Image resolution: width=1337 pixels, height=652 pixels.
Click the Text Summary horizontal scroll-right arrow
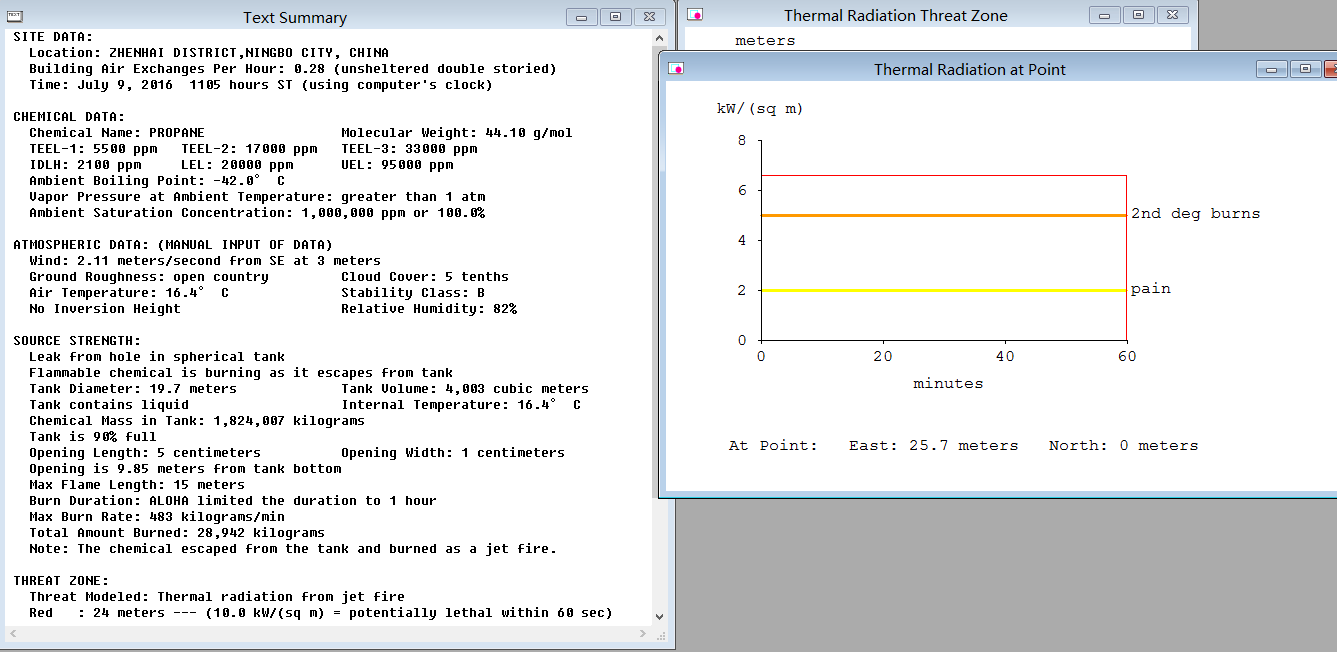643,634
